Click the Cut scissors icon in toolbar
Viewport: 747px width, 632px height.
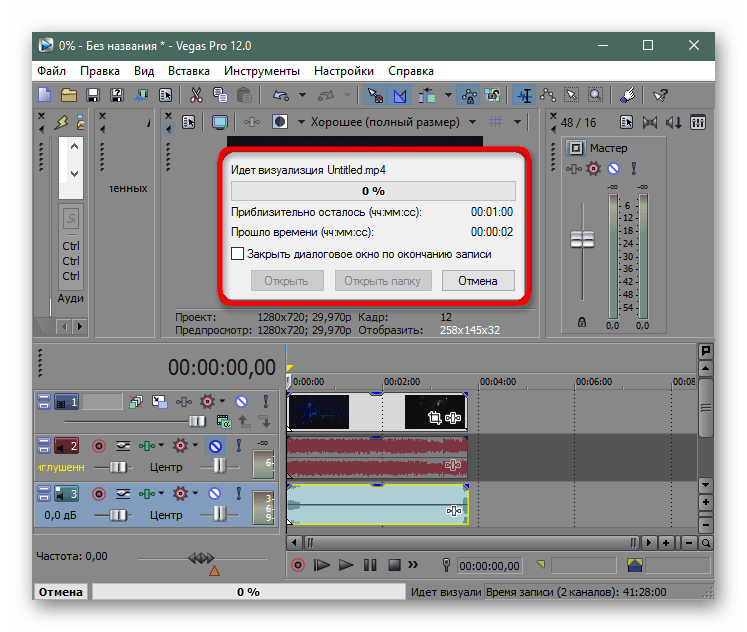coord(196,96)
